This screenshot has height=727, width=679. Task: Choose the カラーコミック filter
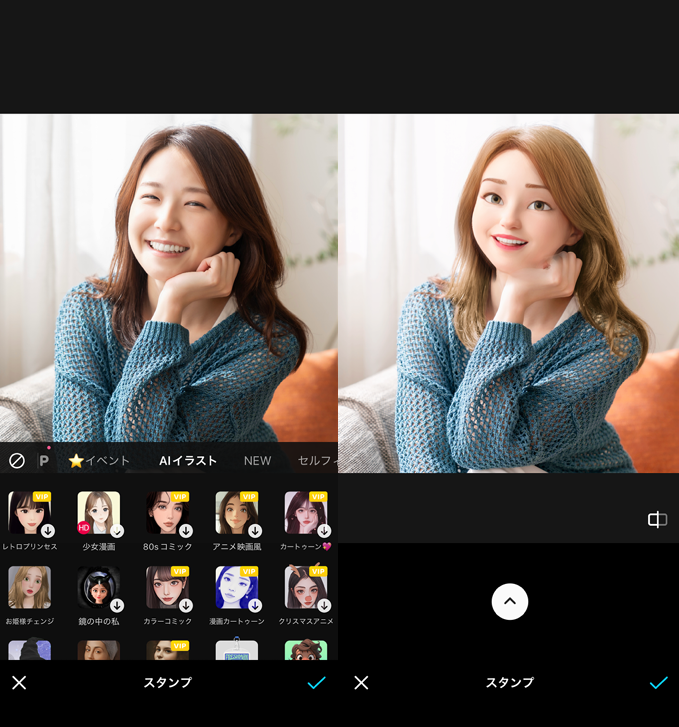point(167,588)
